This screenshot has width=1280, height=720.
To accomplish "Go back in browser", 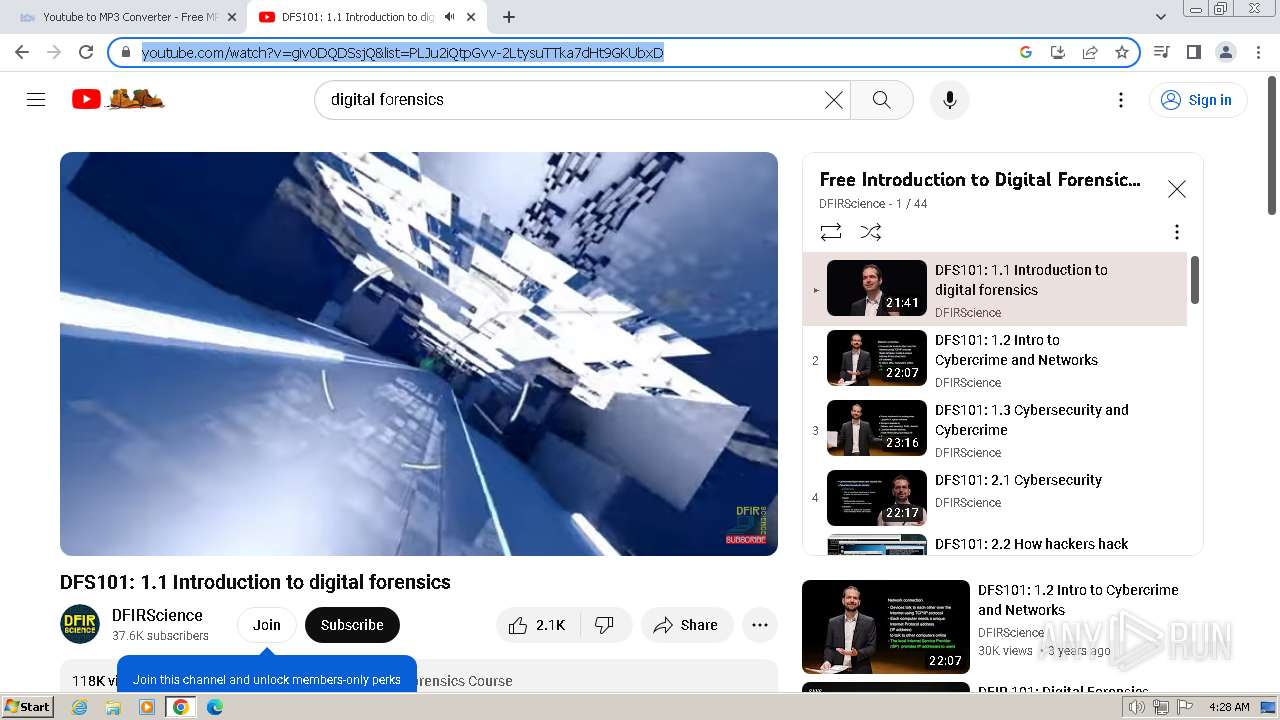I will tap(22, 52).
